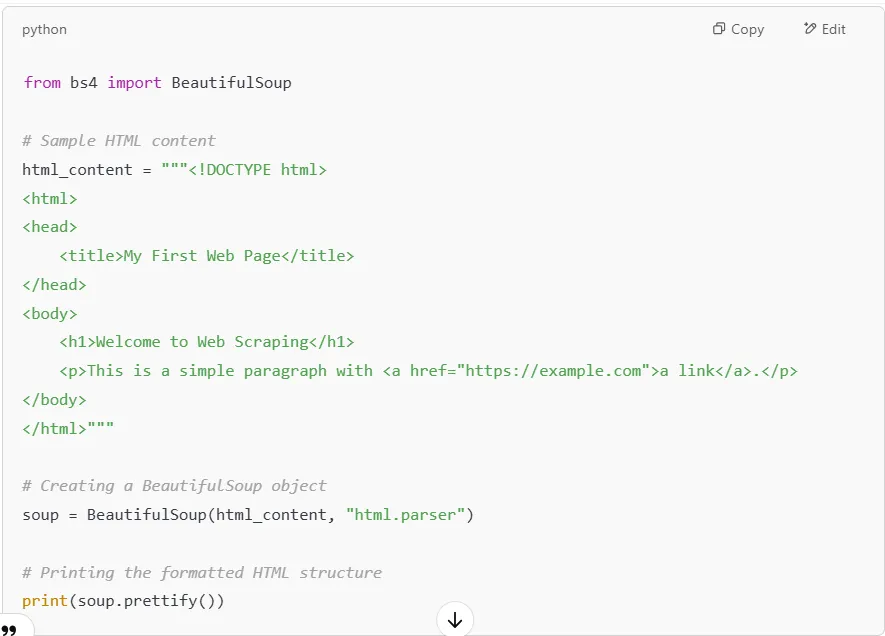Click the "# Printing the formatted HTML structure" comment
Screen dimensions: 885x636
coord(201,573)
